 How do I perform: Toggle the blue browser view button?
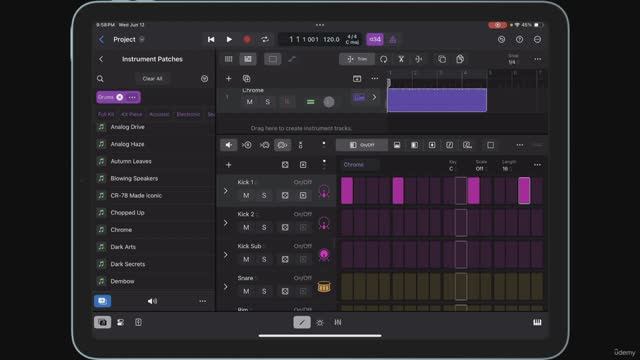pyautogui.click(x=102, y=301)
